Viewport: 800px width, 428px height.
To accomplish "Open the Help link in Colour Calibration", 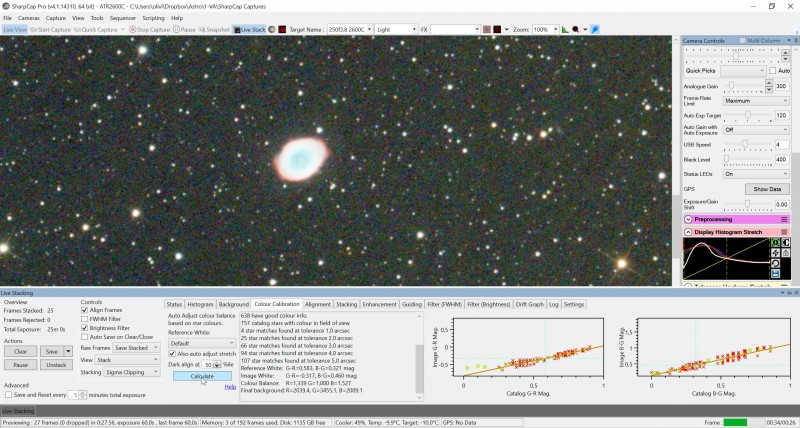I will tap(230, 387).
